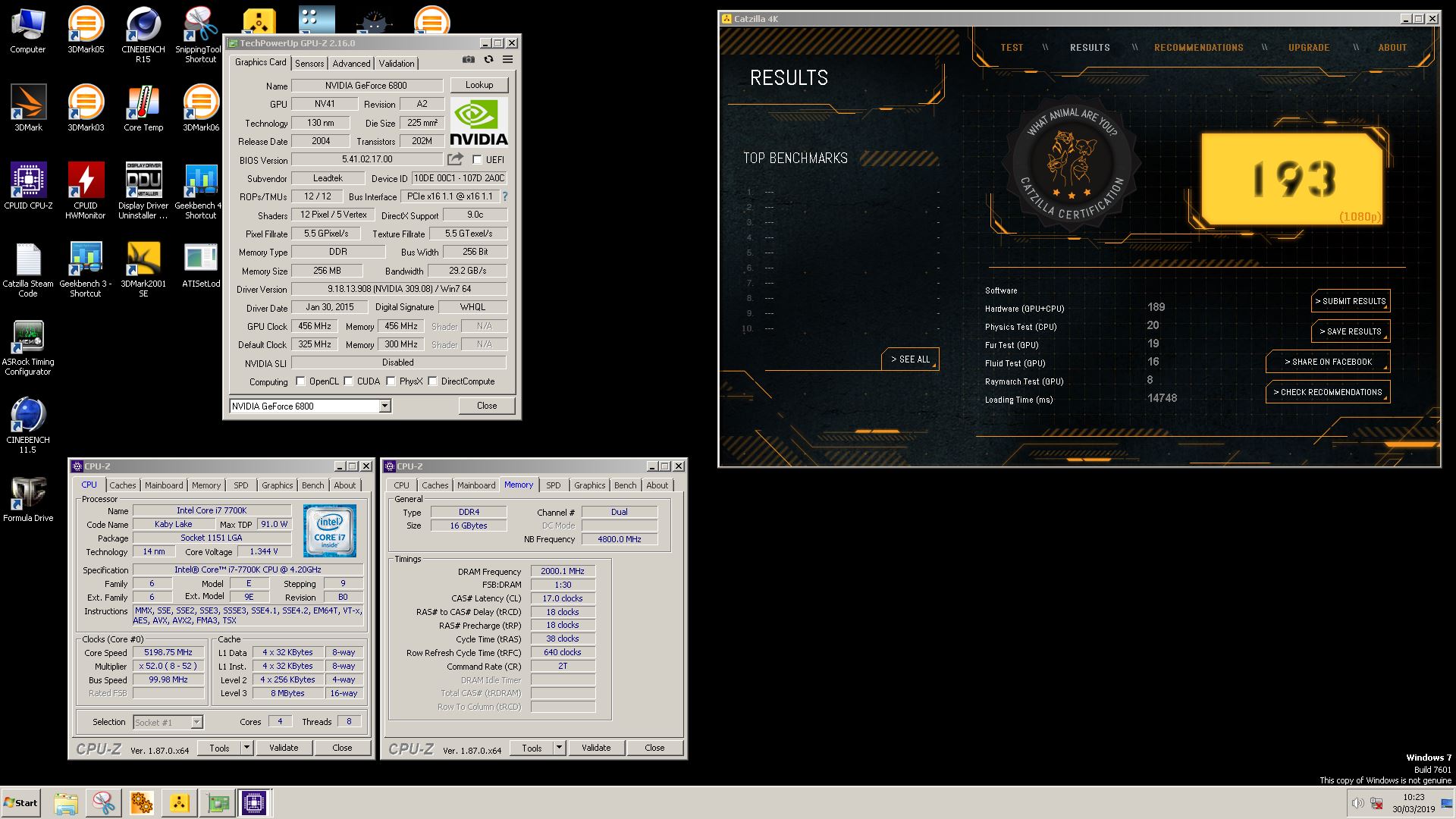Click the GPU-Z refresh icon
The image size is (1456, 819).
(x=488, y=60)
